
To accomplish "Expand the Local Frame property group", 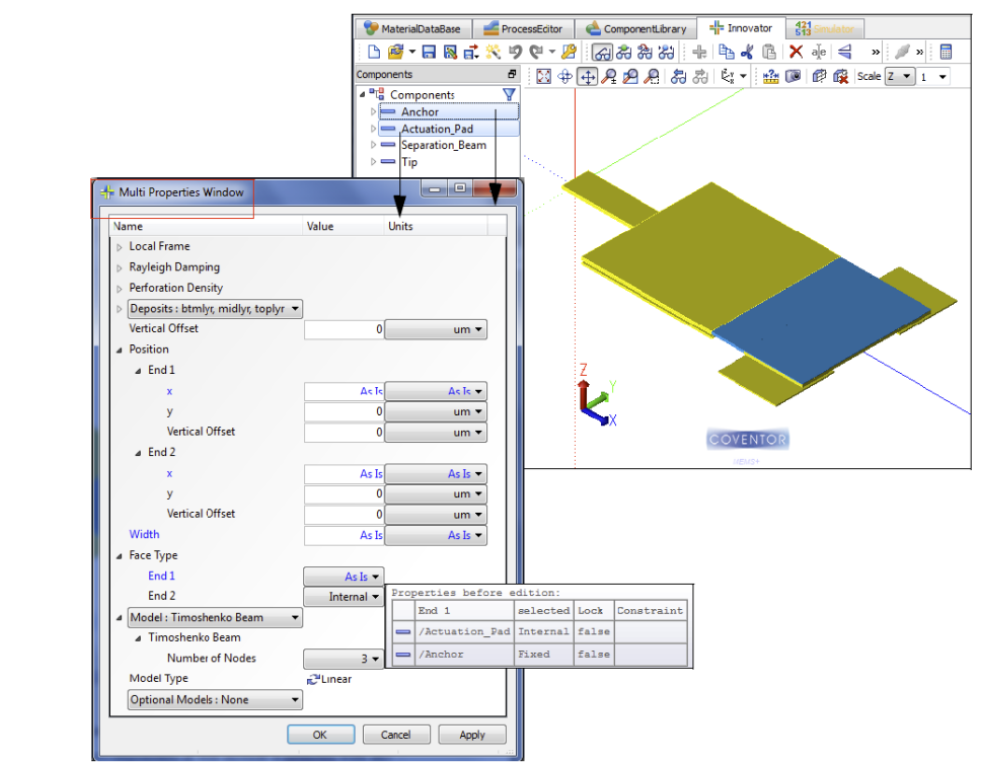I will tap(119, 247).
